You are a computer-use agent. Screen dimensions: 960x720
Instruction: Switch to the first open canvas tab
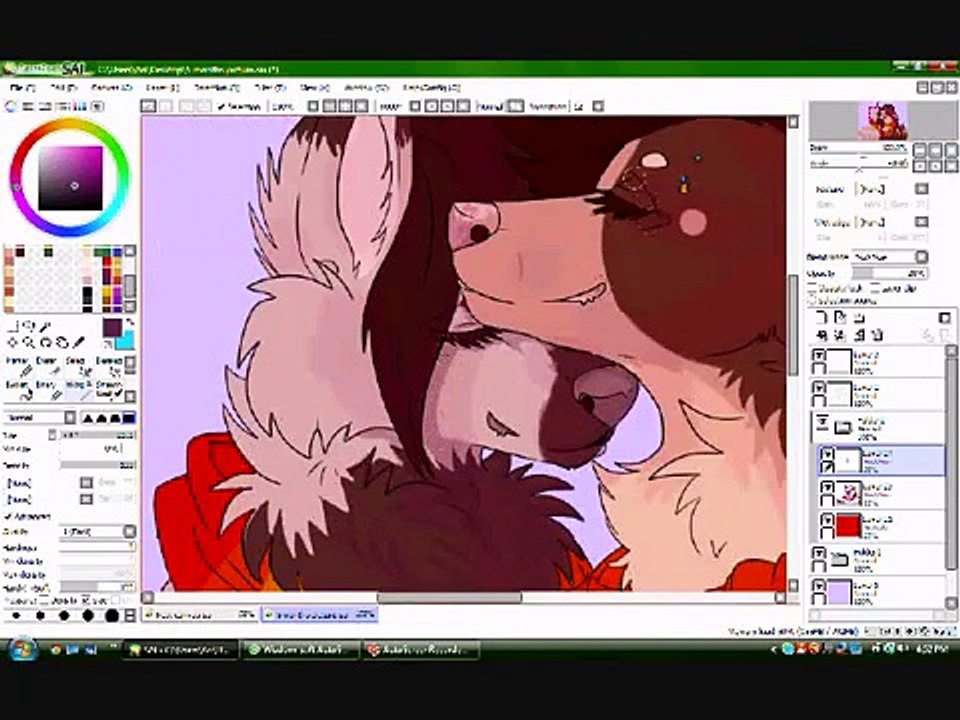(x=200, y=614)
